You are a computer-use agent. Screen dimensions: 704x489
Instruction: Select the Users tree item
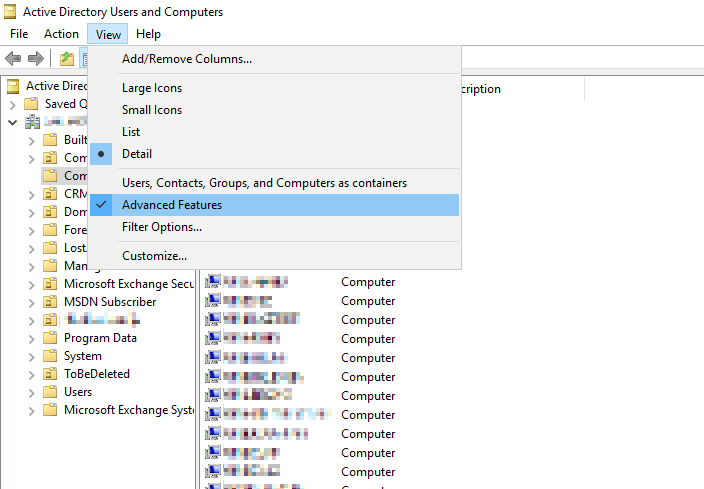pyautogui.click(x=78, y=392)
